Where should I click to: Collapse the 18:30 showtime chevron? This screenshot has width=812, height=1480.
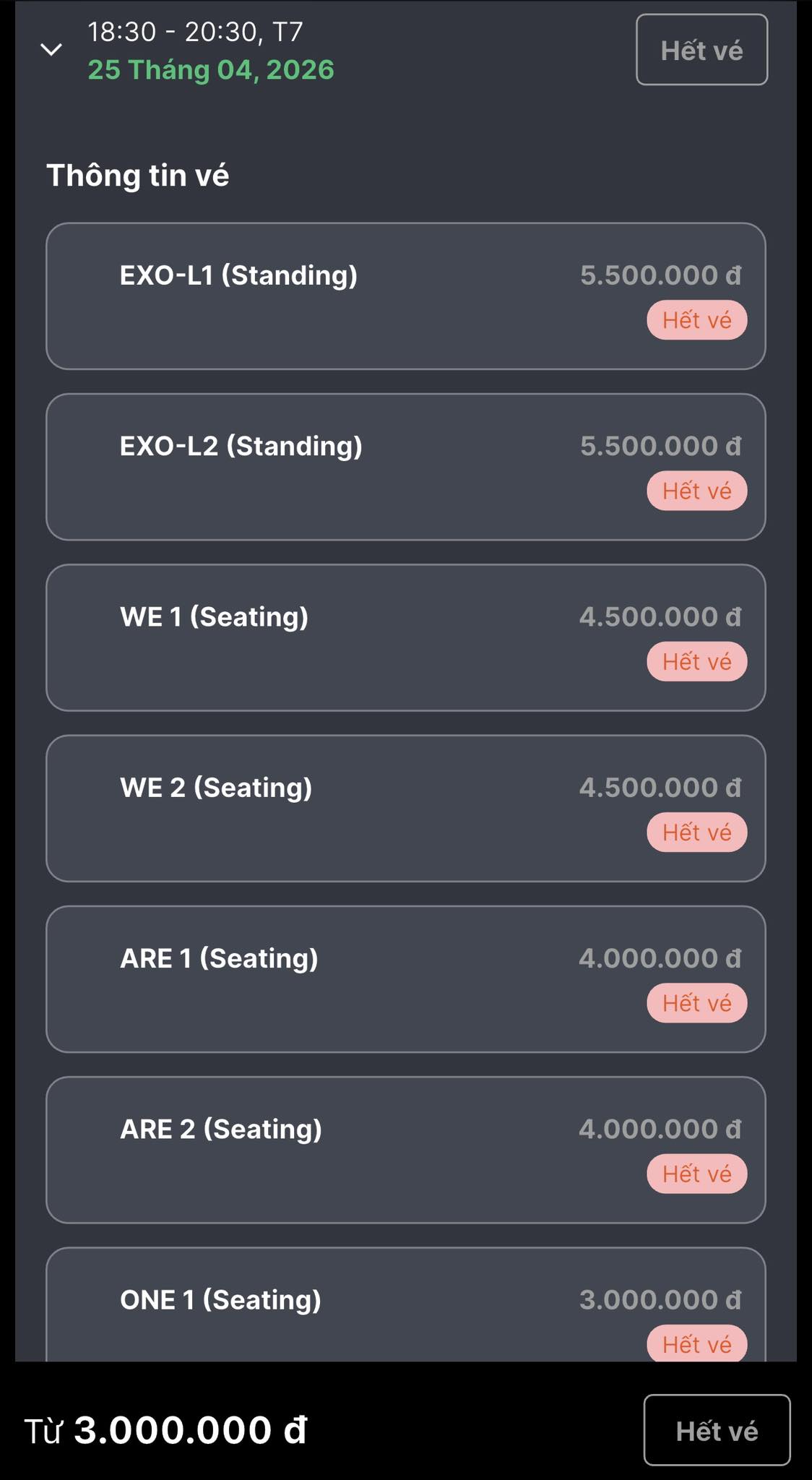click(x=51, y=49)
